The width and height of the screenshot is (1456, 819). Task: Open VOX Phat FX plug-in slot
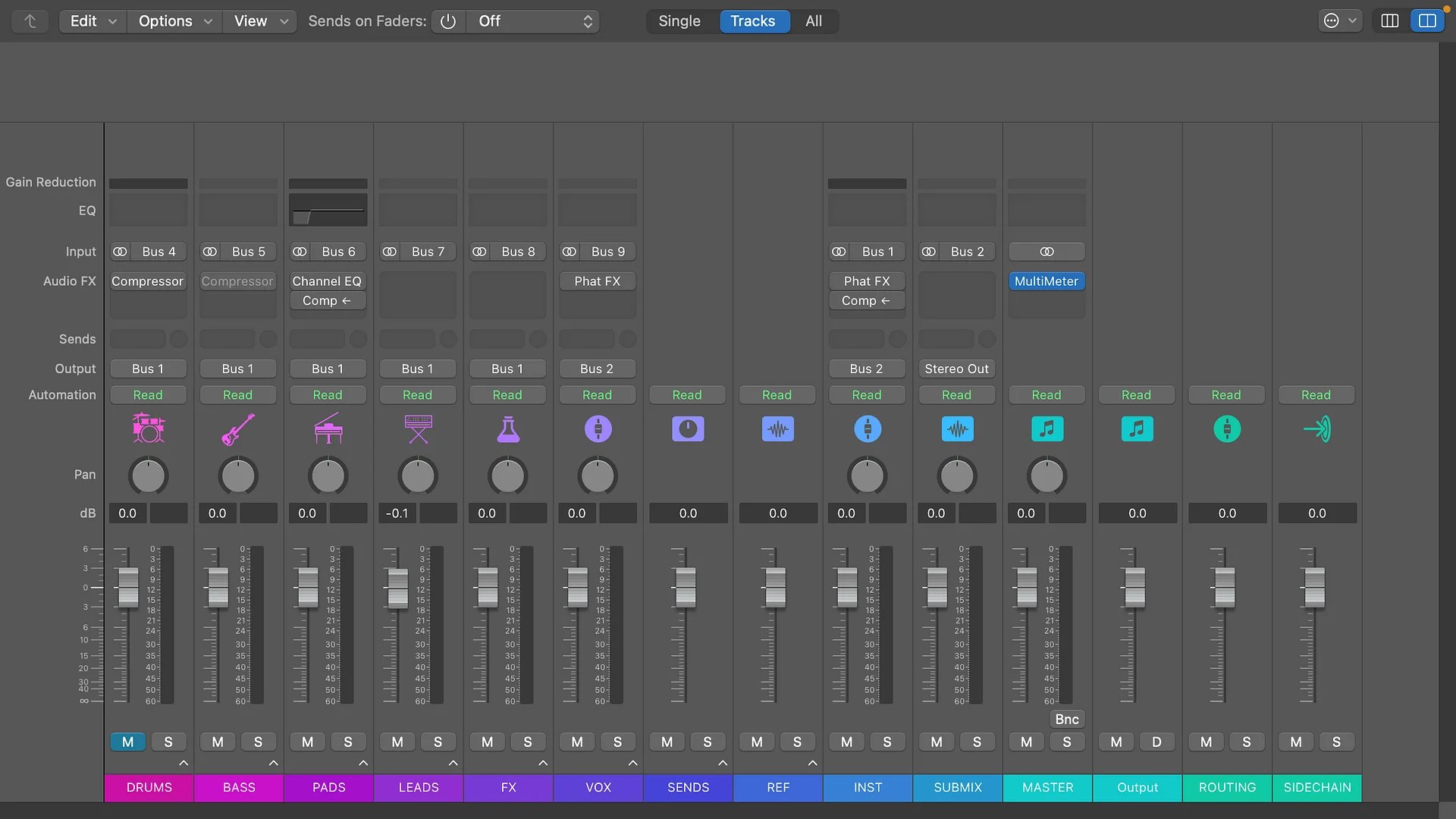598,281
